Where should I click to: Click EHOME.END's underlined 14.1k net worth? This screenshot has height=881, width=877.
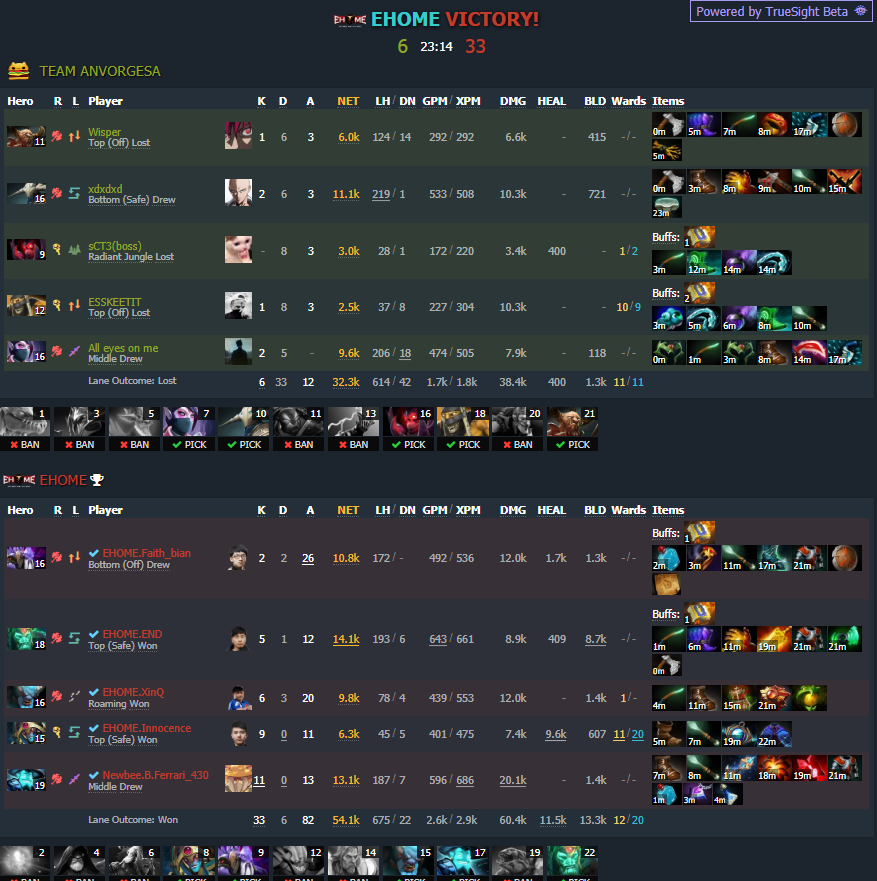[346, 639]
